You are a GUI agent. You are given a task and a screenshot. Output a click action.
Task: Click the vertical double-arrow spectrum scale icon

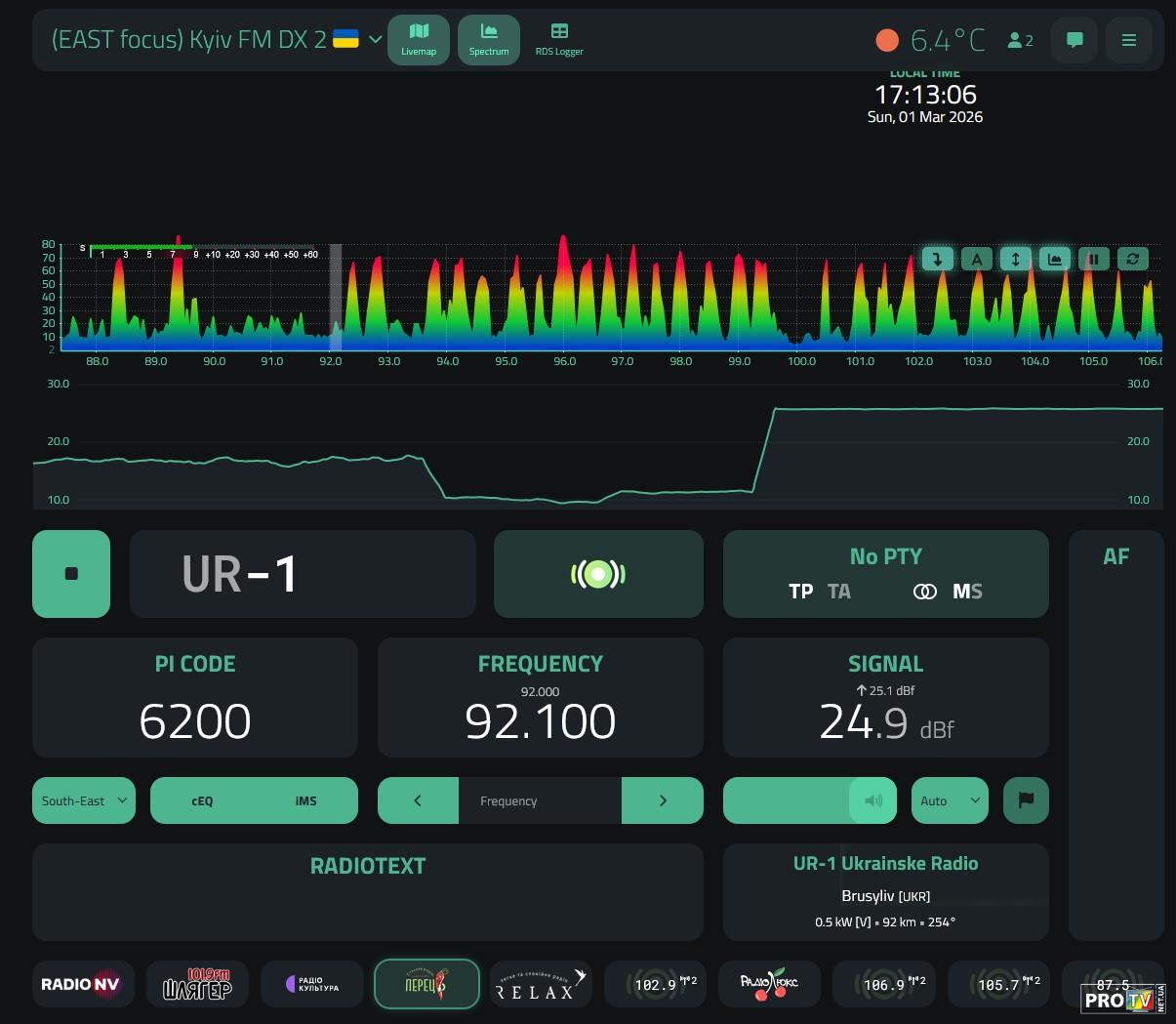(x=1015, y=259)
